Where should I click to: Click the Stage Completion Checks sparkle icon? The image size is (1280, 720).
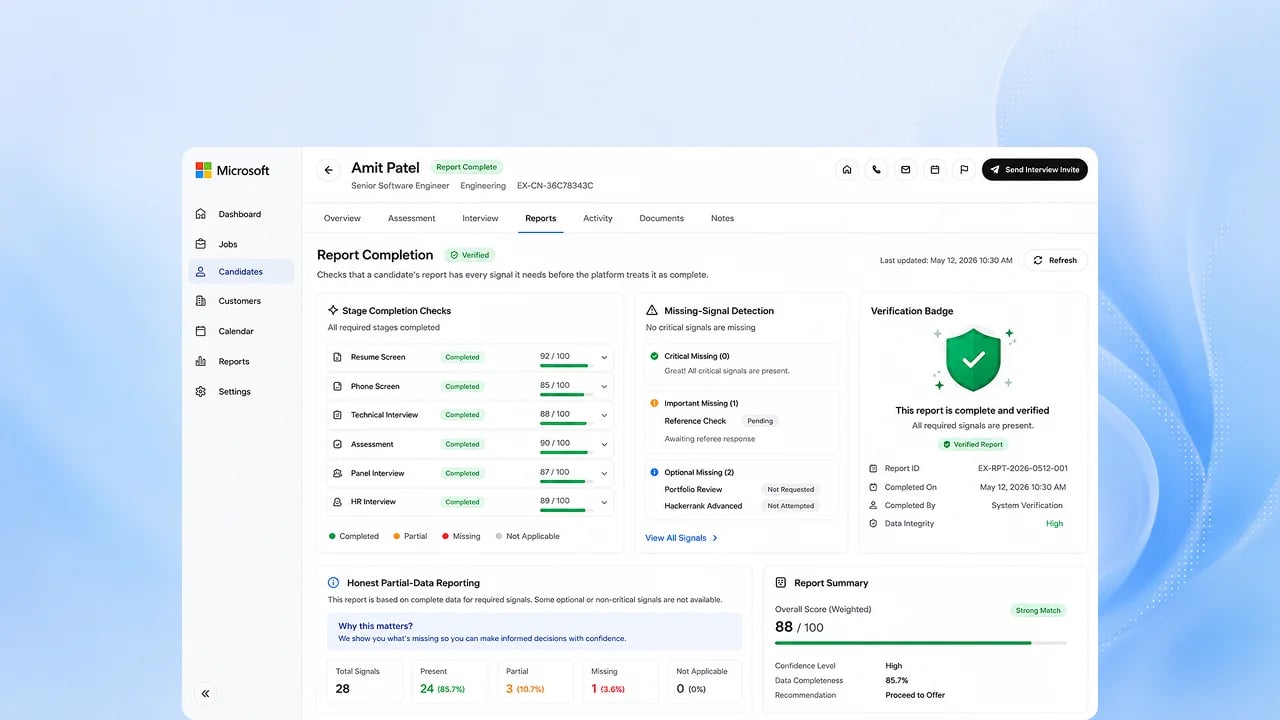[x=333, y=311]
